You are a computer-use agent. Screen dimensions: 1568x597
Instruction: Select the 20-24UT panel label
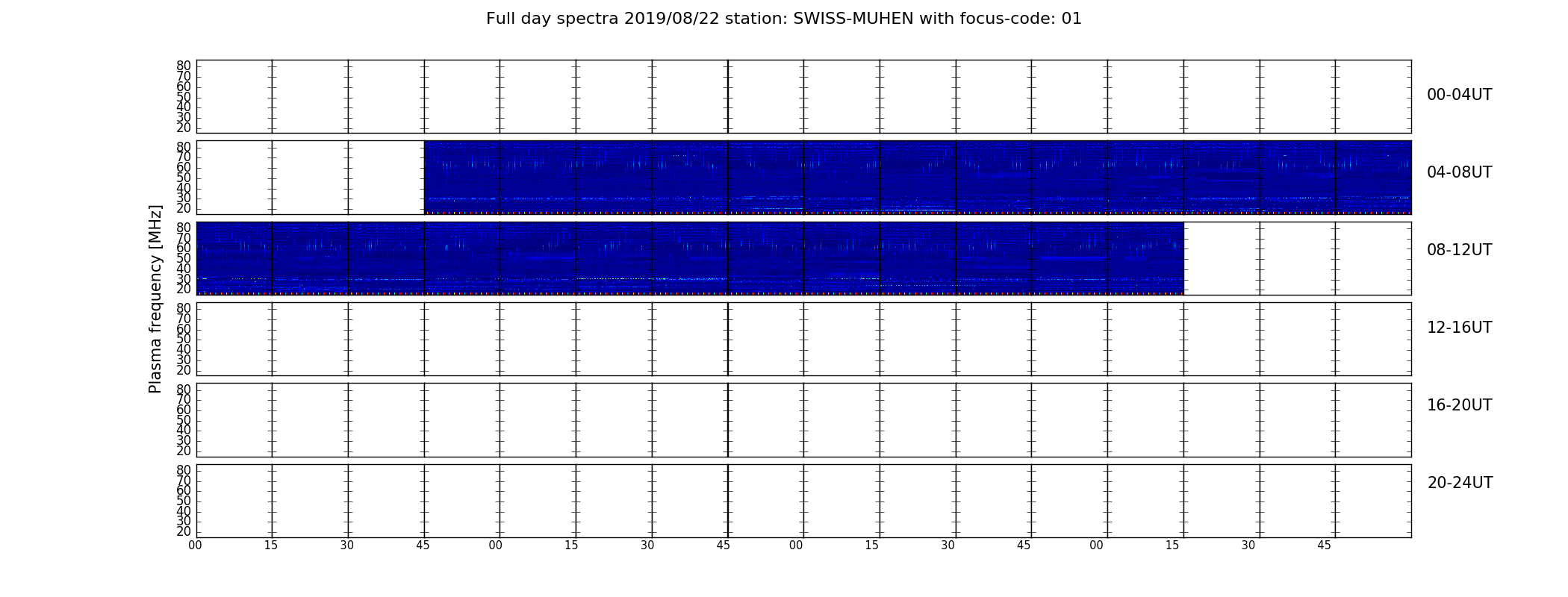pyautogui.click(x=1460, y=483)
